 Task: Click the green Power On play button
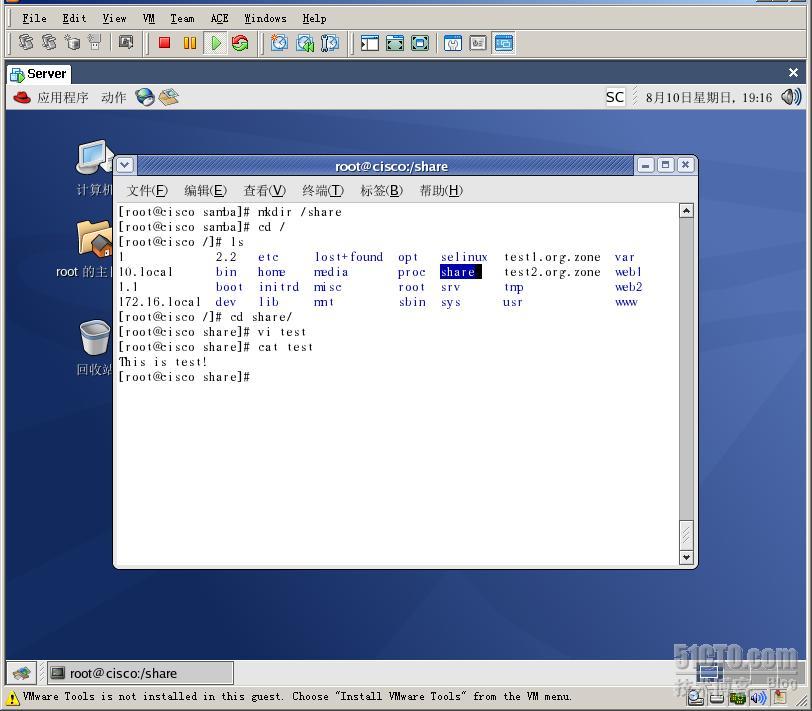[216, 43]
